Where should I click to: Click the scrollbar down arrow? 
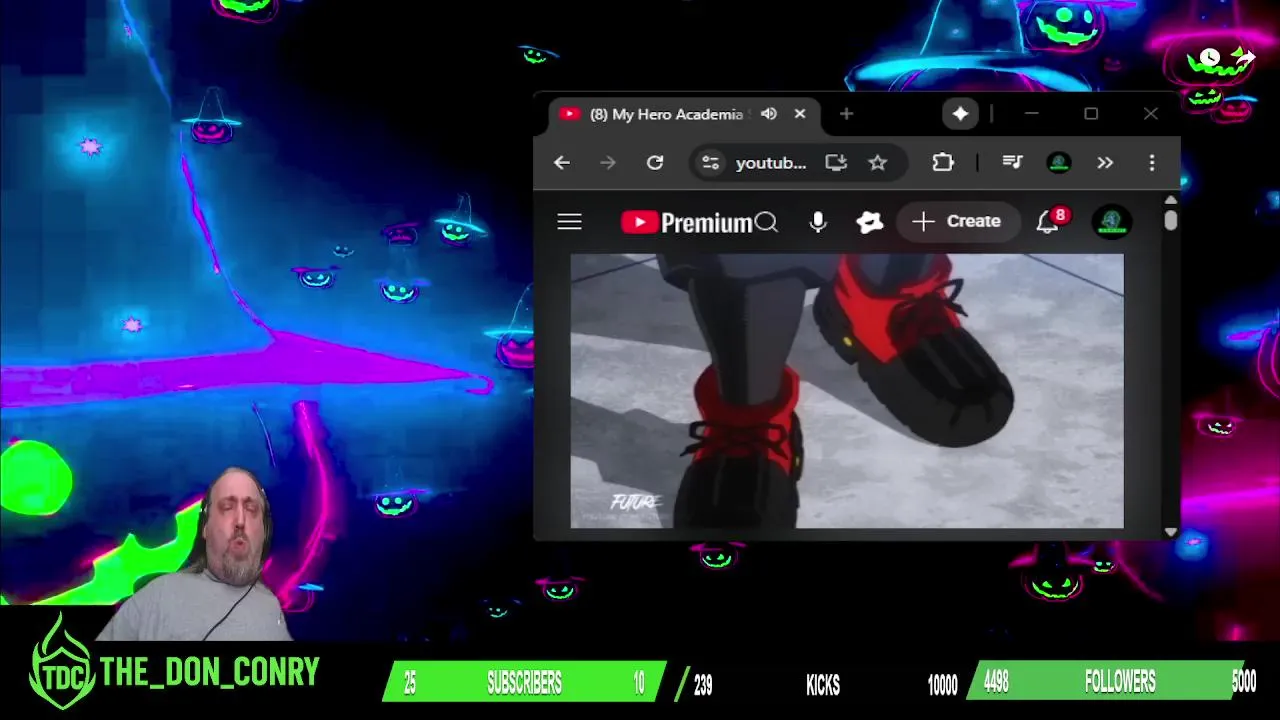pos(1171,532)
